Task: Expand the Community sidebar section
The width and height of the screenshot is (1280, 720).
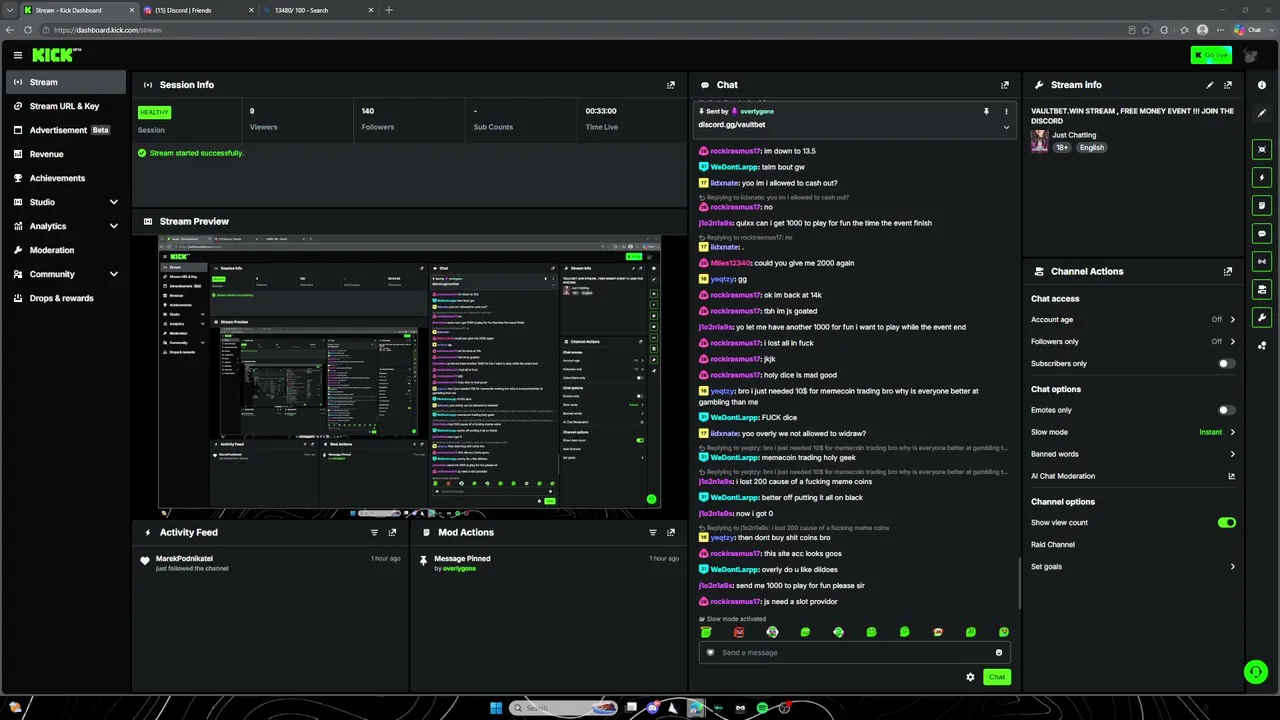Action: pos(66,274)
